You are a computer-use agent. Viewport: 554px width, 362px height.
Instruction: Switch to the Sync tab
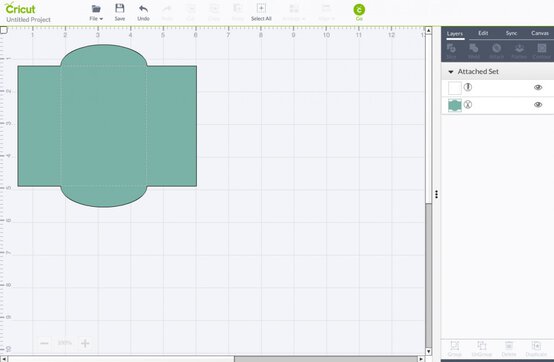(x=511, y=33)
